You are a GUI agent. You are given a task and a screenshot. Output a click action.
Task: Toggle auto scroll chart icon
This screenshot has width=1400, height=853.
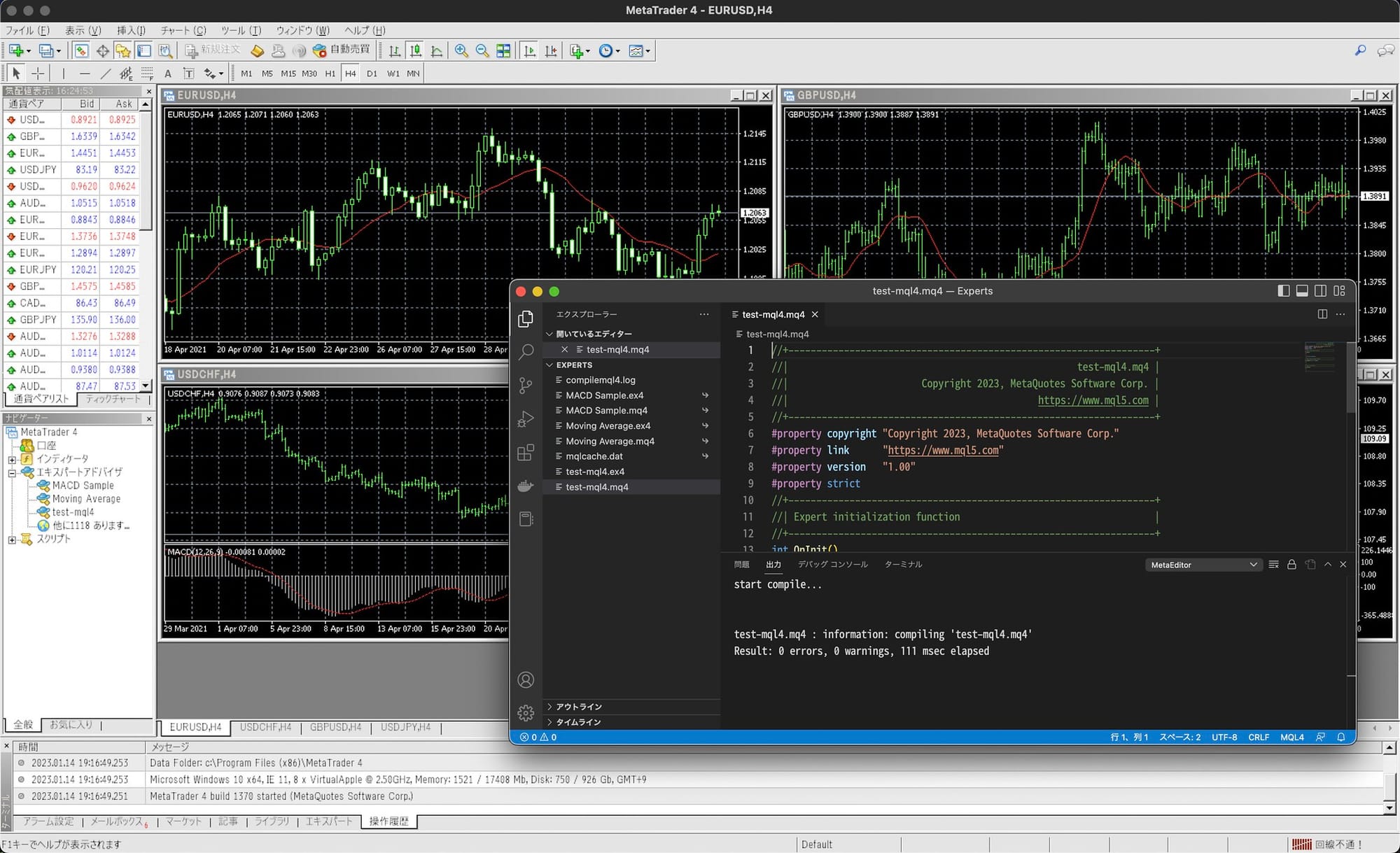[x=530, y=50]
